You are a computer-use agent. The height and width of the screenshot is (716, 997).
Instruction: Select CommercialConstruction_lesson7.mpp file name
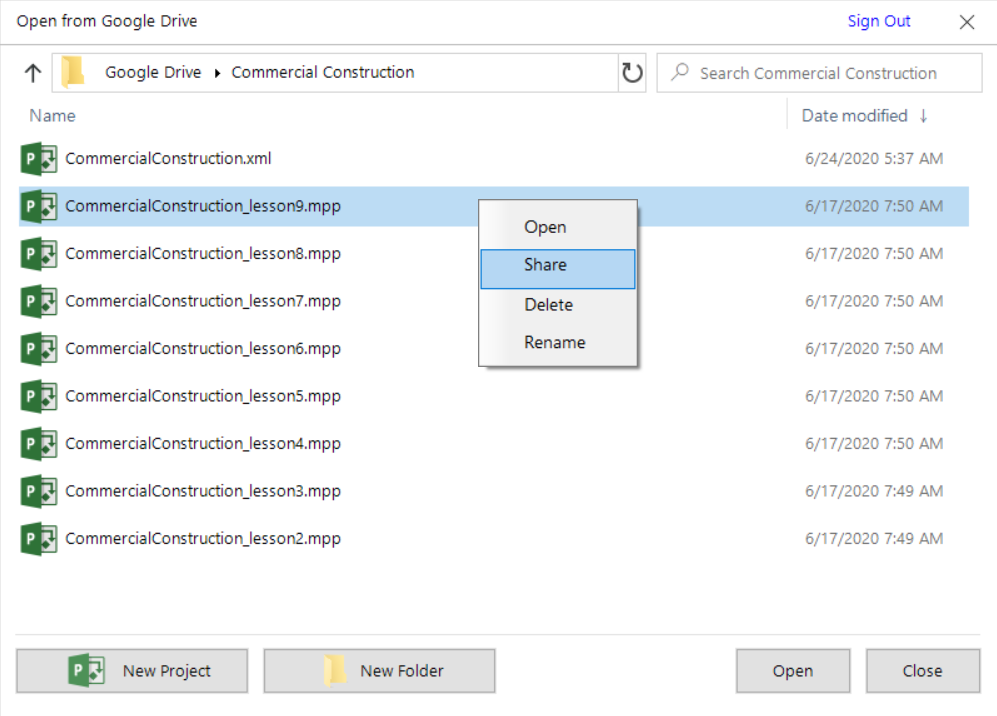click(203, 301)
